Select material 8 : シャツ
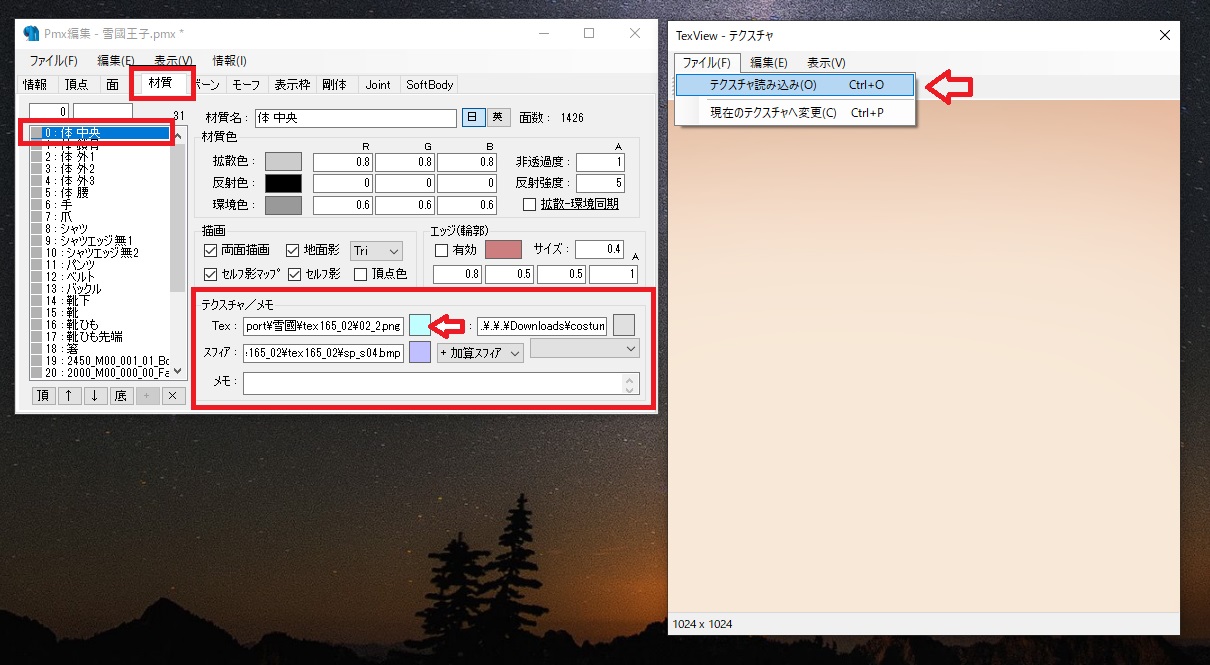Image resolution: width=1210 pixels, height=665 pixels. [x=100, y=228]
